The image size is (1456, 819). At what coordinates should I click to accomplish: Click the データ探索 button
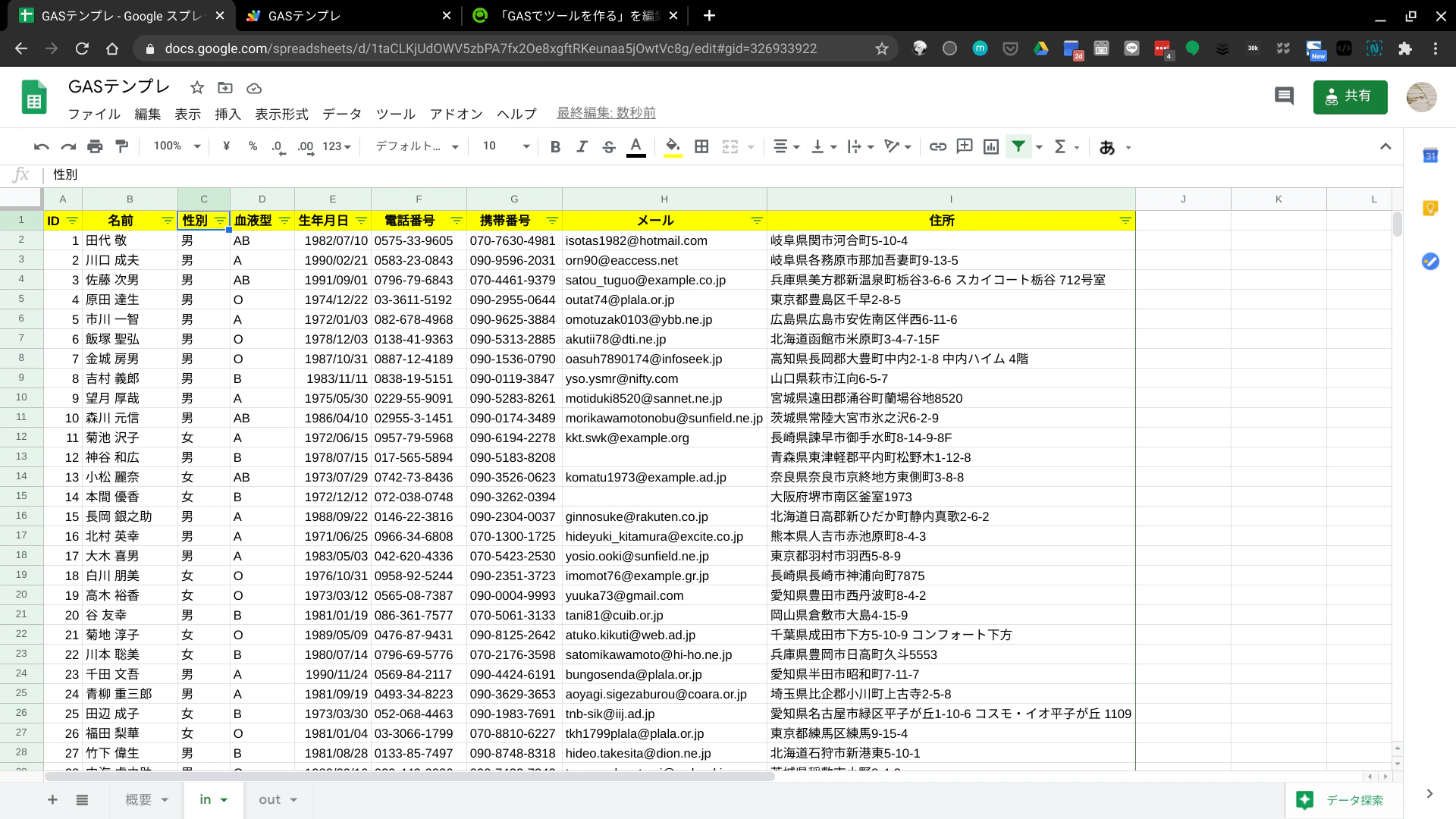(x=1341, y=800)
